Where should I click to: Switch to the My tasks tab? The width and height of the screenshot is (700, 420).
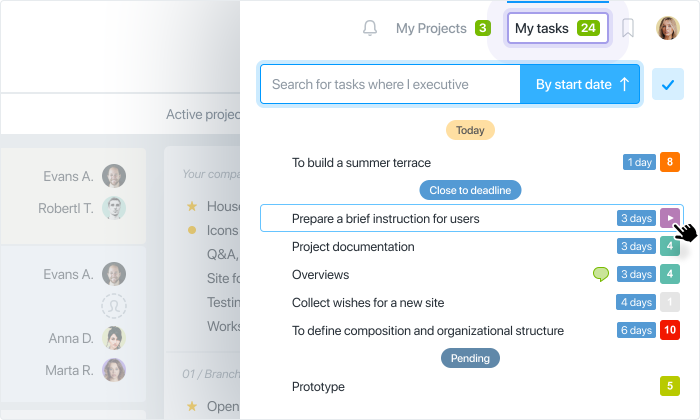[x=558, y=28]
